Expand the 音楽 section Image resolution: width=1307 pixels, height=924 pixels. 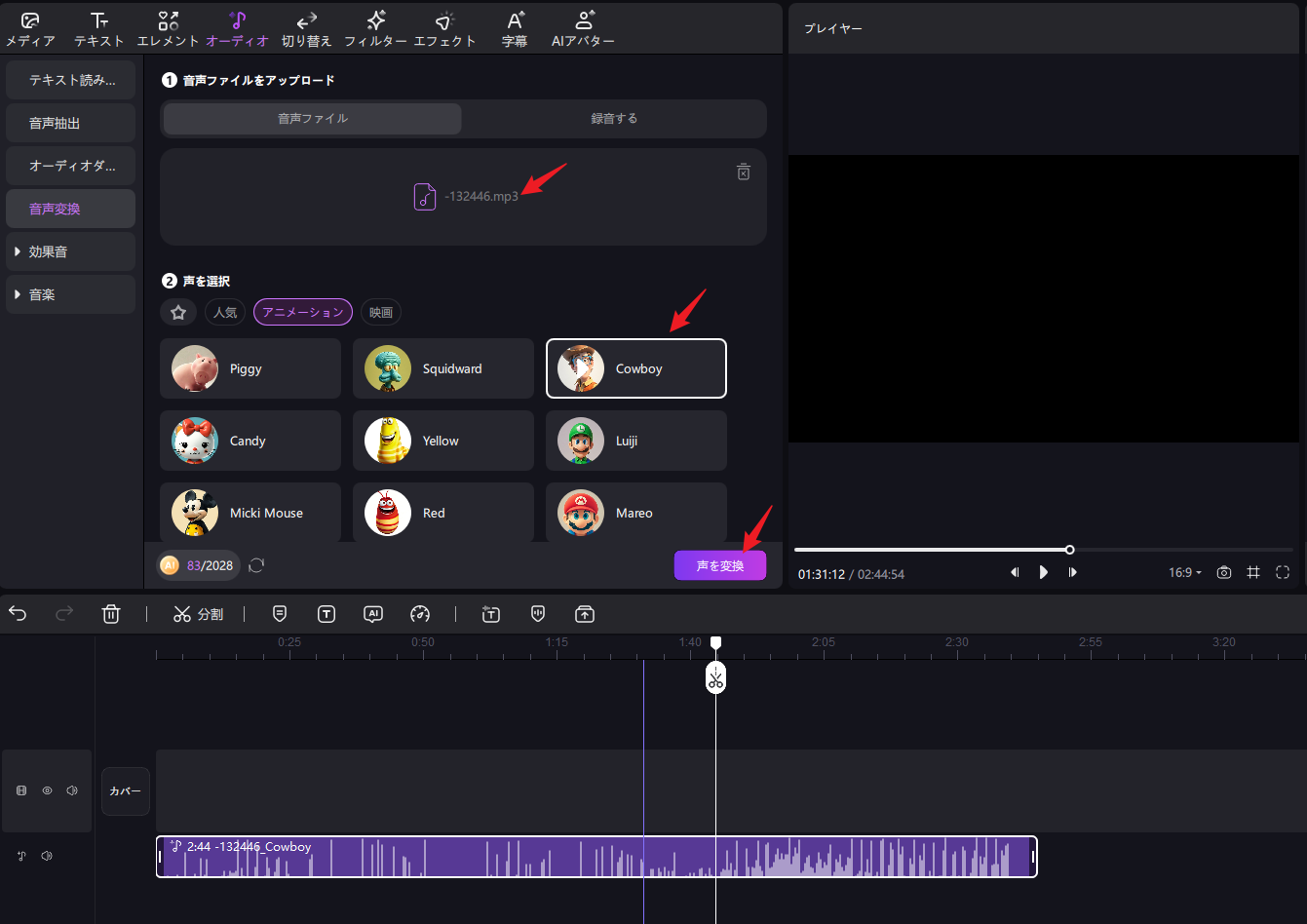(x=70, y=294)
